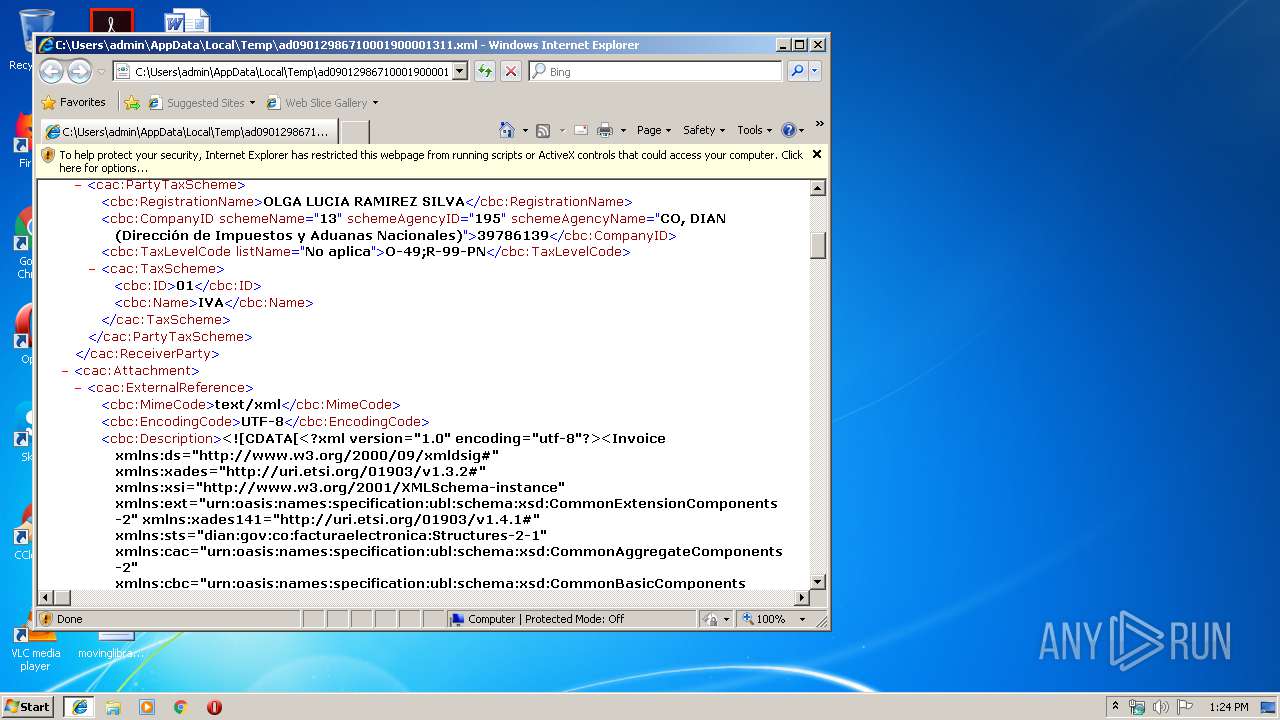Click the Read Mail envelope icon

(x=580, y=130)
